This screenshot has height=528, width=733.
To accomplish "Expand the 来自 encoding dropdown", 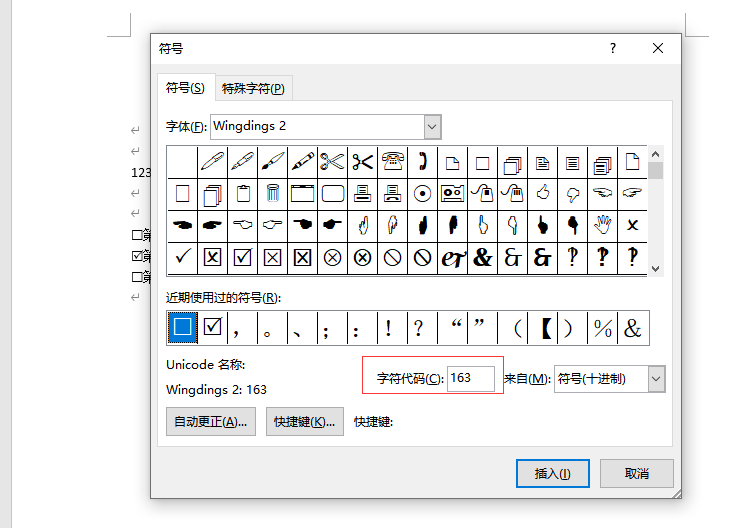I will click(656, 379).
